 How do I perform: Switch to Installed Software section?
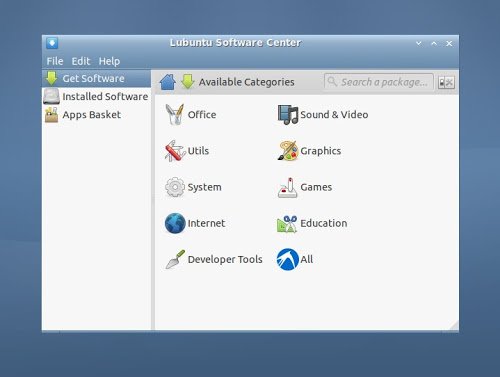pyautogui.click(x=97, y=96)
